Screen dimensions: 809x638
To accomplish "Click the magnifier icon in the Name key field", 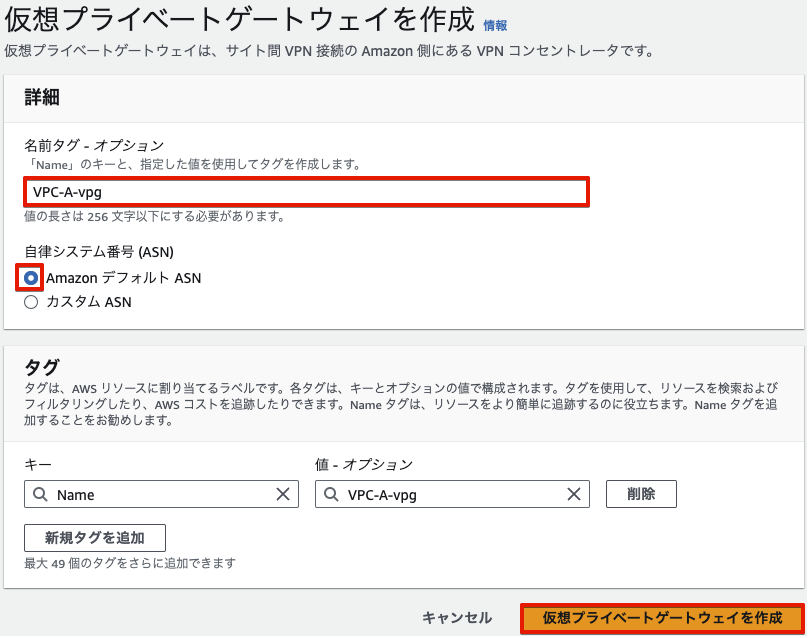I will pyautogui.click(x=41, y=494).
